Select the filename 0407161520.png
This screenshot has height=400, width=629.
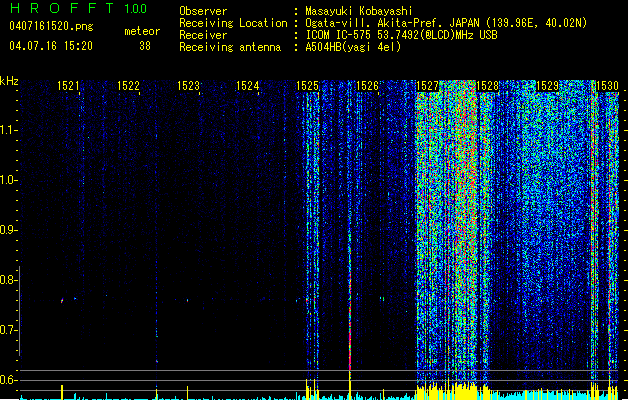(51, 27)
